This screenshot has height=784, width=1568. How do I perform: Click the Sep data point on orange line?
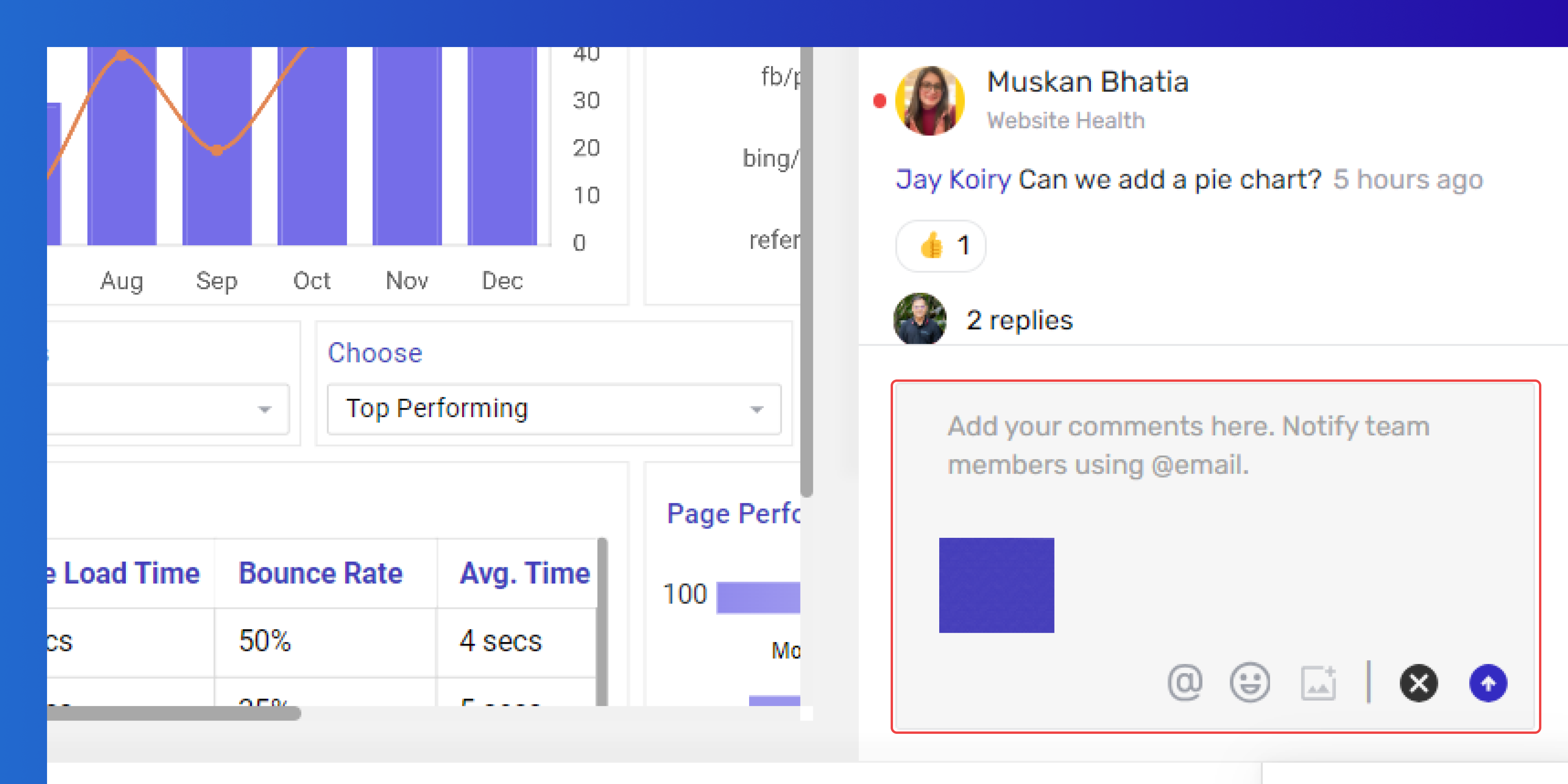pyautogui.click(x=217, y=151)
